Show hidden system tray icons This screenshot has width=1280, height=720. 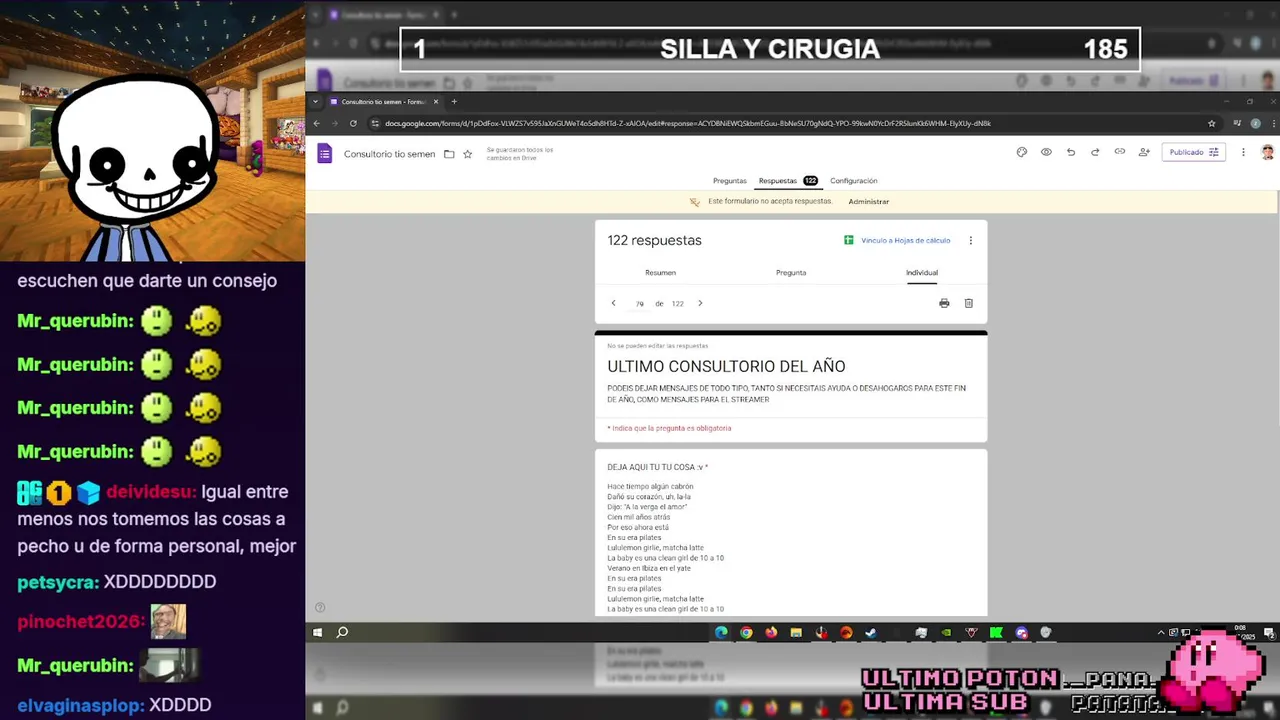tap(1161, 632)
